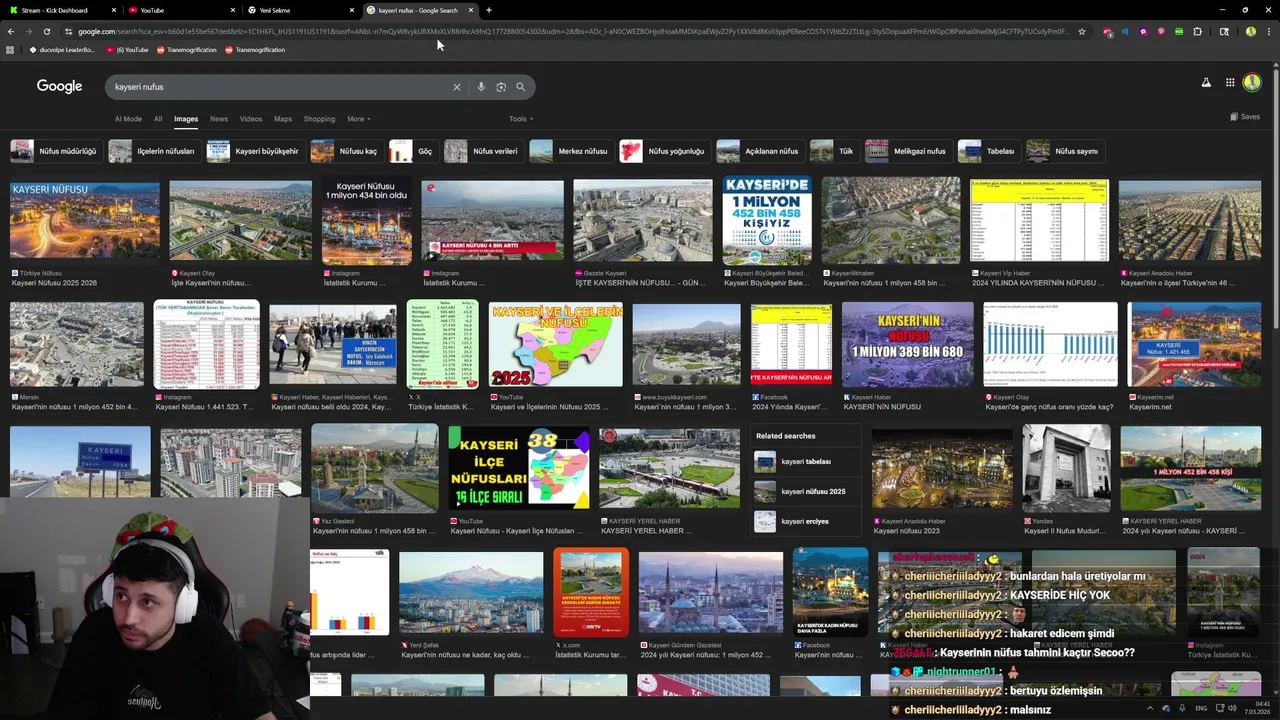
Task: Close the kayseri nufus Google Search tab
Action: click(471, 10)
